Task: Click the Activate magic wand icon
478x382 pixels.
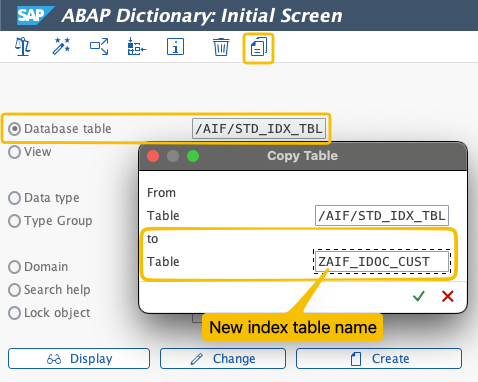Action: [61, 46]
